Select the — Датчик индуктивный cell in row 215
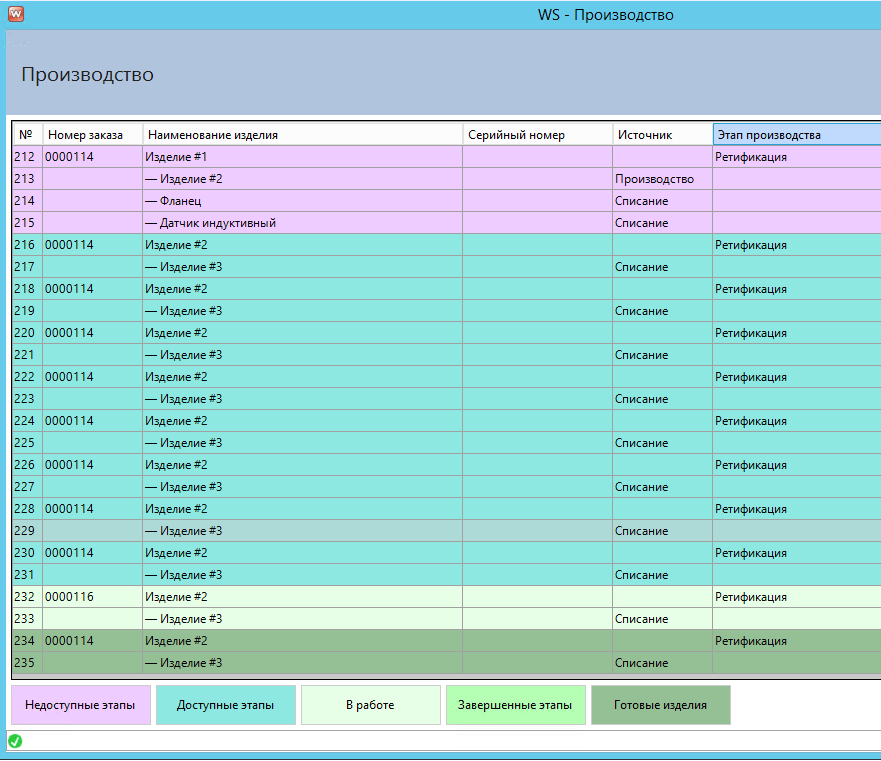Screen dimensions: 881x761 pos(303,223)
